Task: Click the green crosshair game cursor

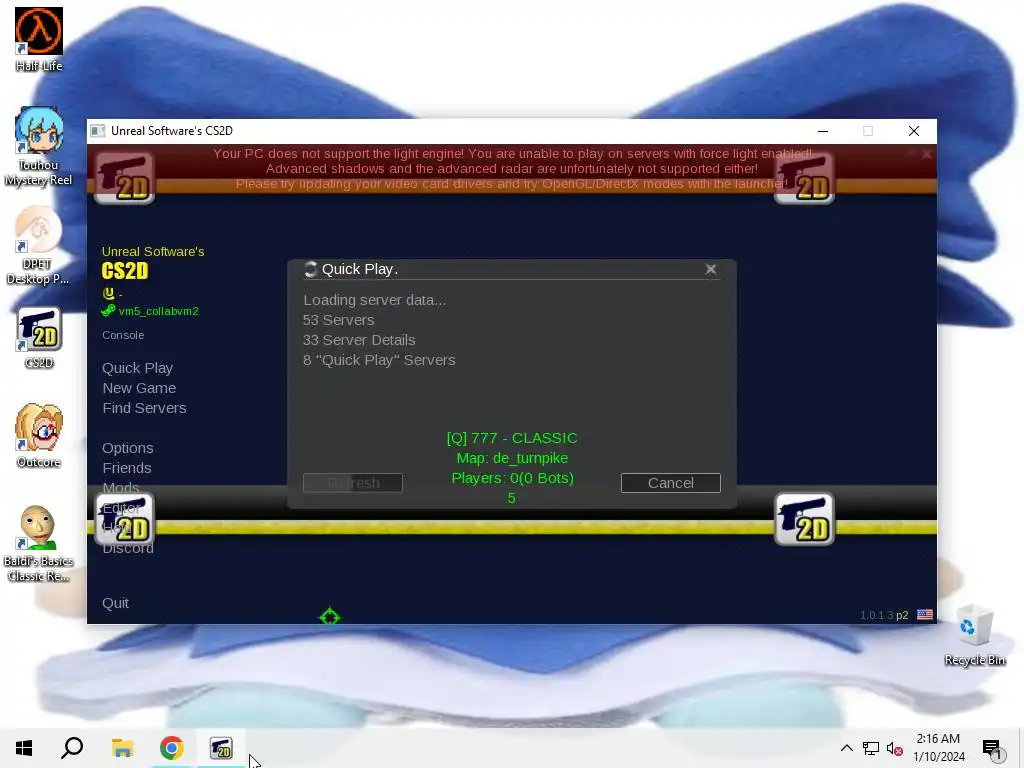Action: [x=330, y=616]
